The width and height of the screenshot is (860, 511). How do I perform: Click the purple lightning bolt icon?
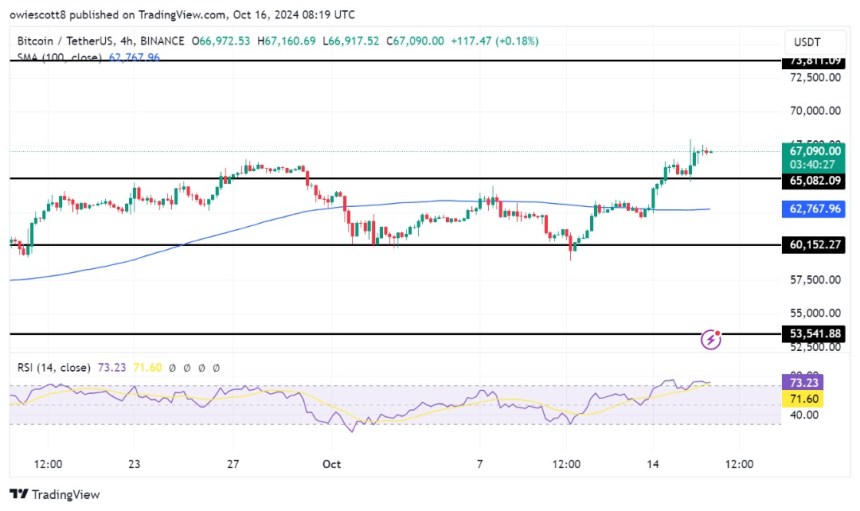point(711,339)
